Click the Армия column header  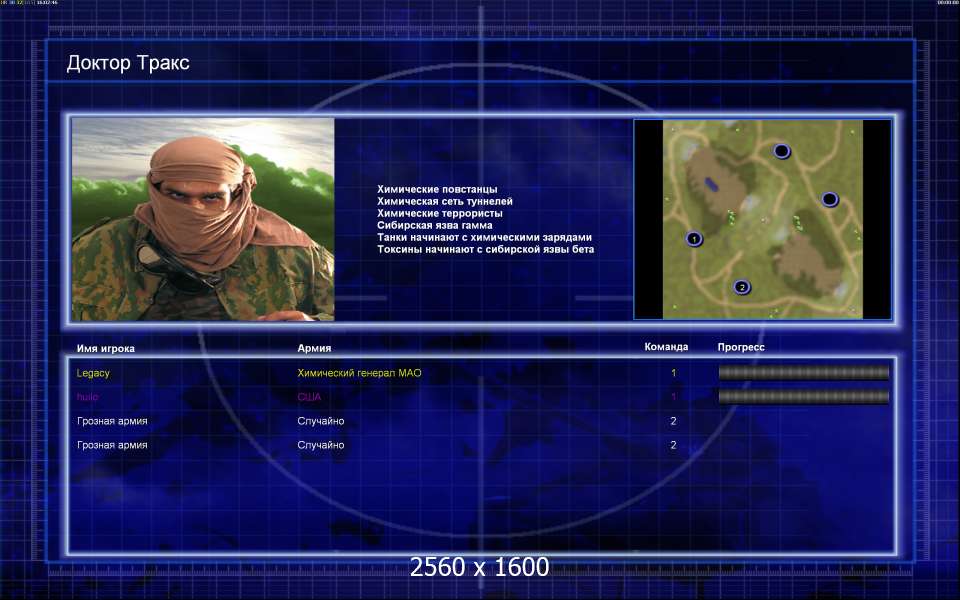(314, 348)
